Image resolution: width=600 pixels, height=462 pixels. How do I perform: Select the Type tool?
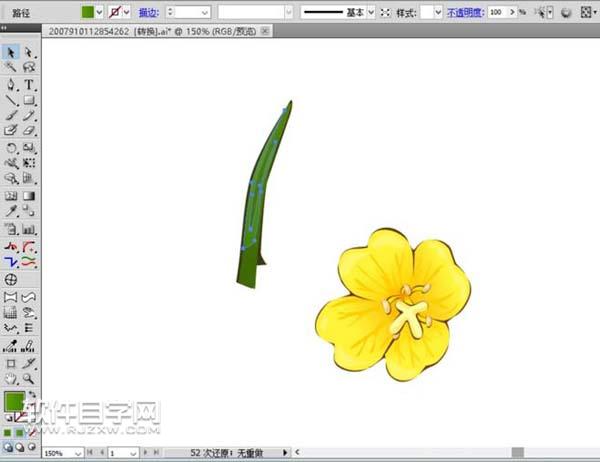(29, 84)
